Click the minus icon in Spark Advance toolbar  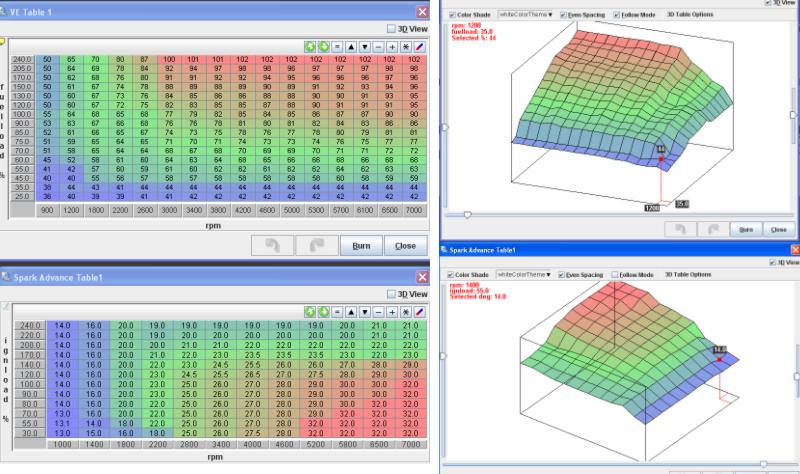379,313
